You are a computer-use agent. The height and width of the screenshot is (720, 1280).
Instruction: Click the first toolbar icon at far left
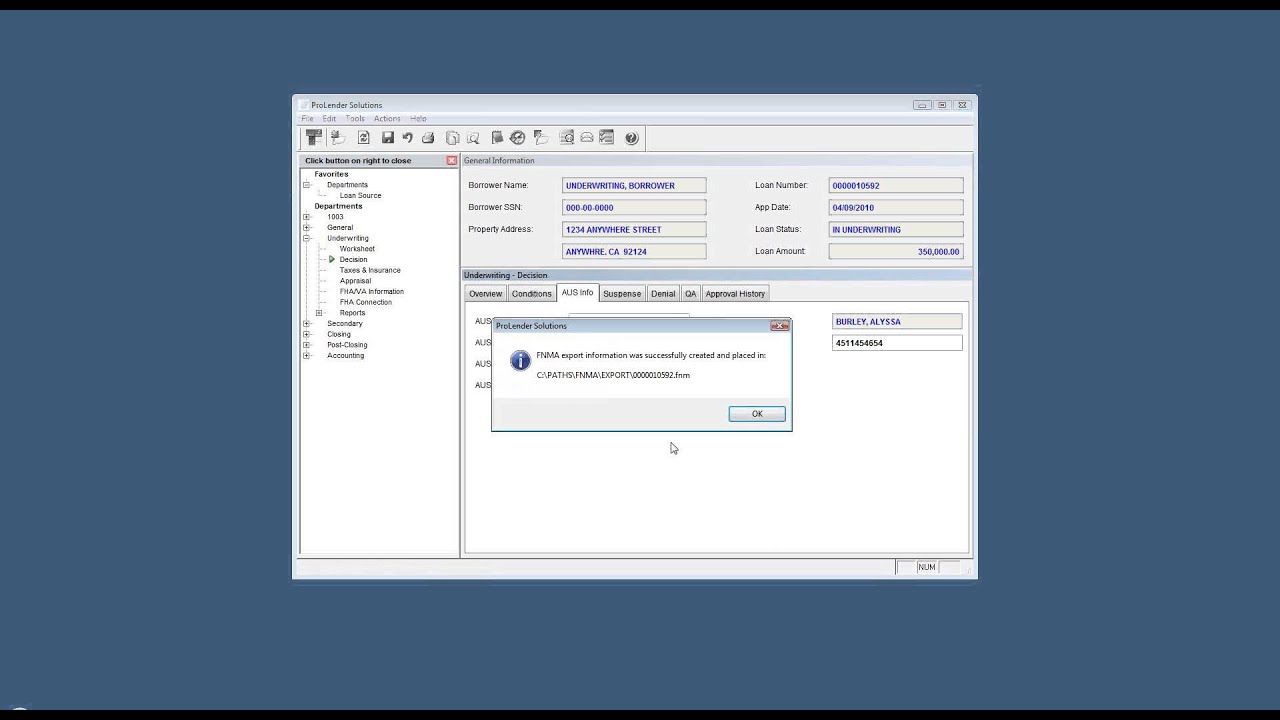(x=314, y=138)
